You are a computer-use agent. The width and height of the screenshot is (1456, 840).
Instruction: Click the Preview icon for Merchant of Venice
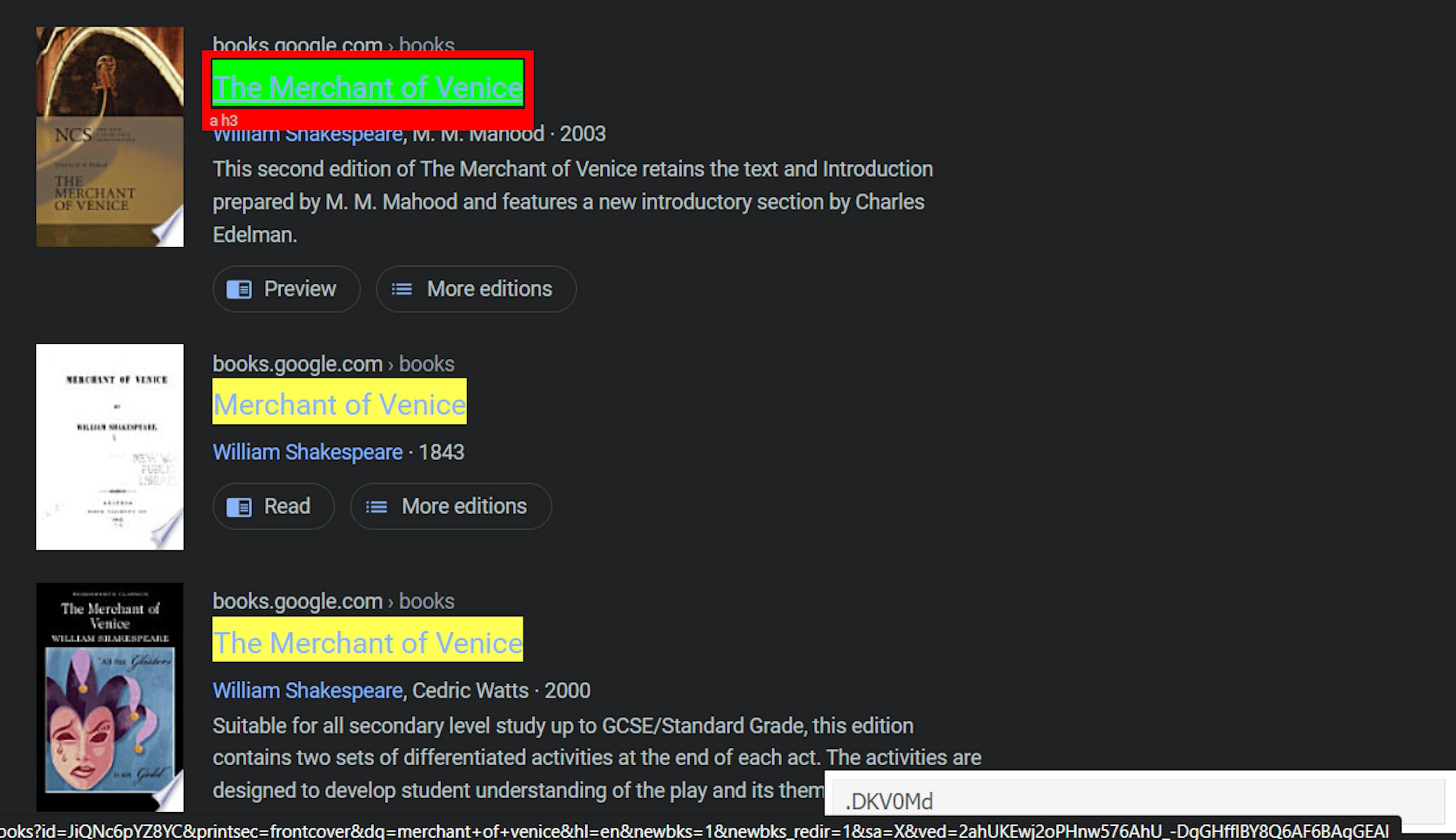(240, 289)
